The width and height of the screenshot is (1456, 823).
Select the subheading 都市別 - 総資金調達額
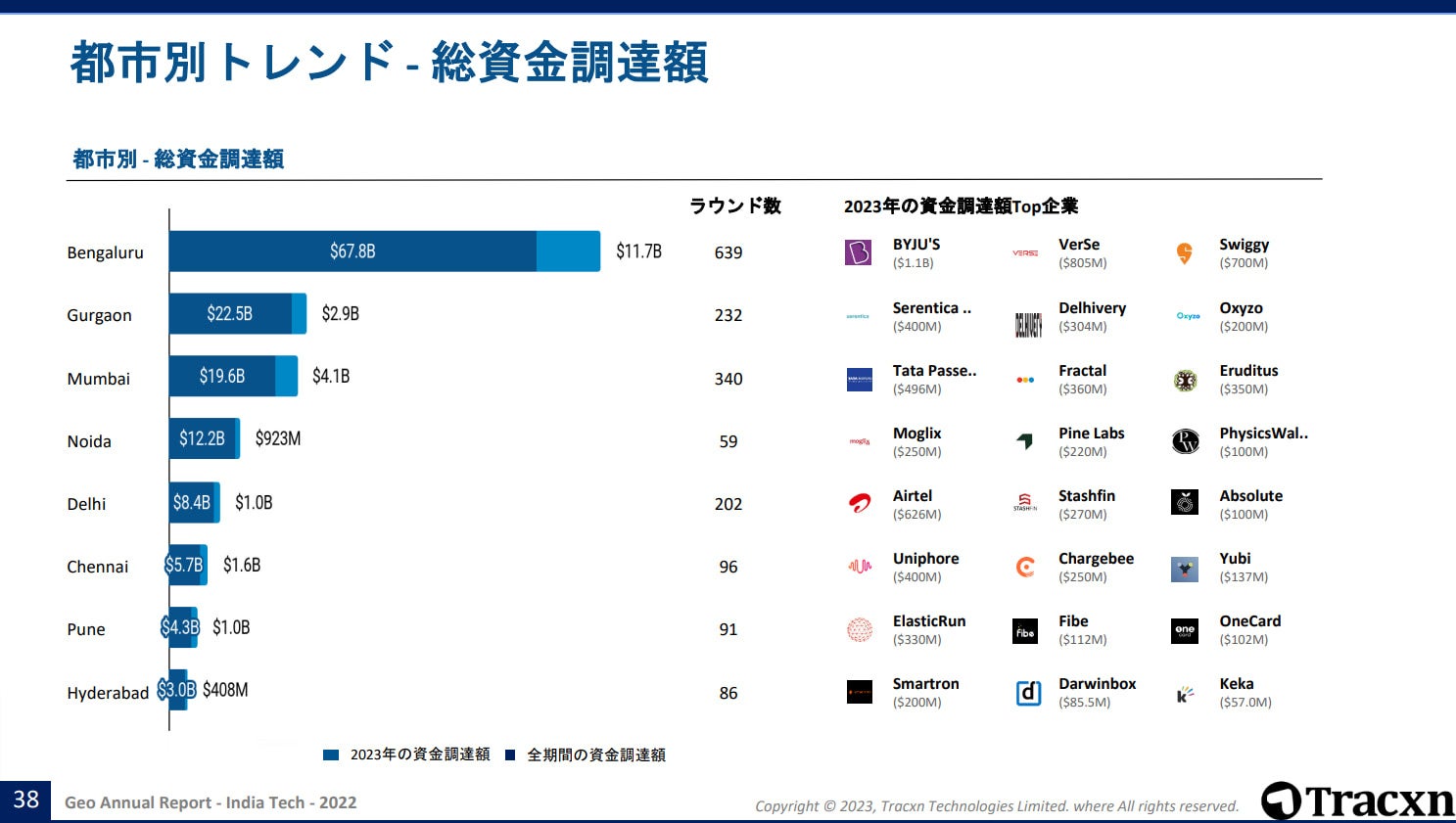tap(178, 159)
